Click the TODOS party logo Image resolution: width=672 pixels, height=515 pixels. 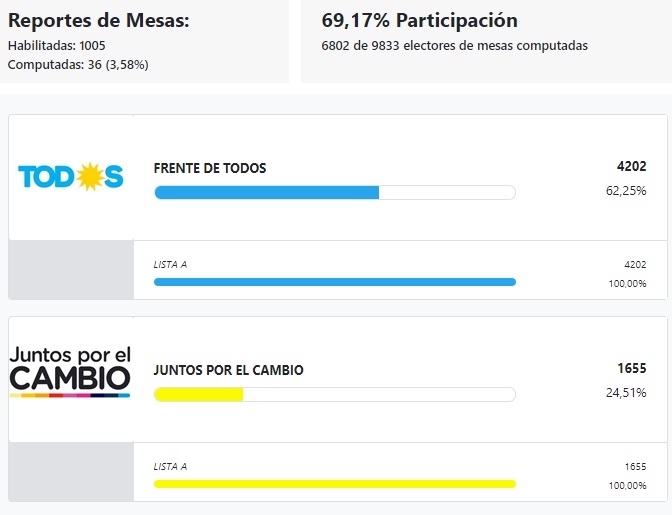[x=70, y=177]
